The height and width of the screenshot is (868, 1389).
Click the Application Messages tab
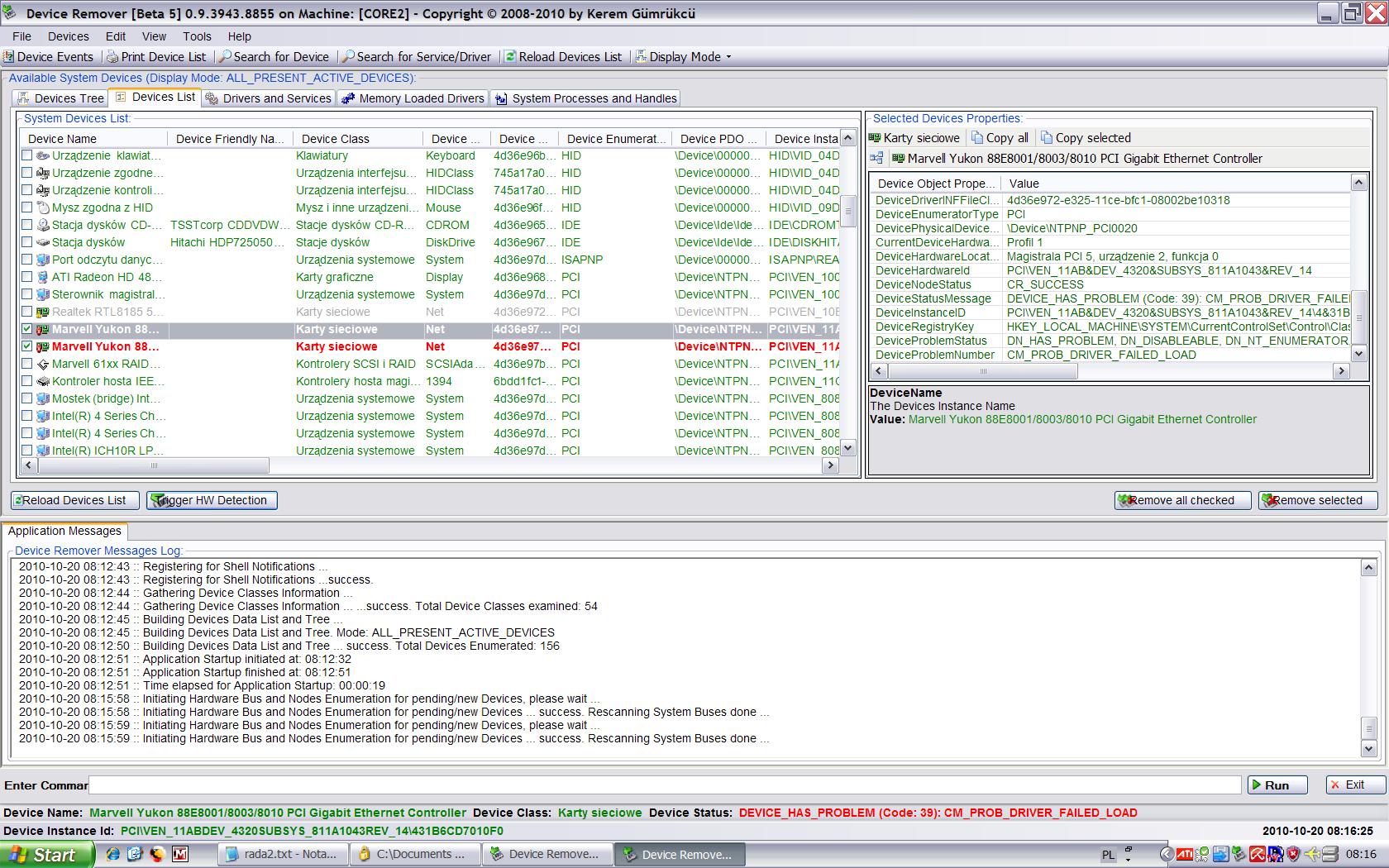click(x=64, y=531)
